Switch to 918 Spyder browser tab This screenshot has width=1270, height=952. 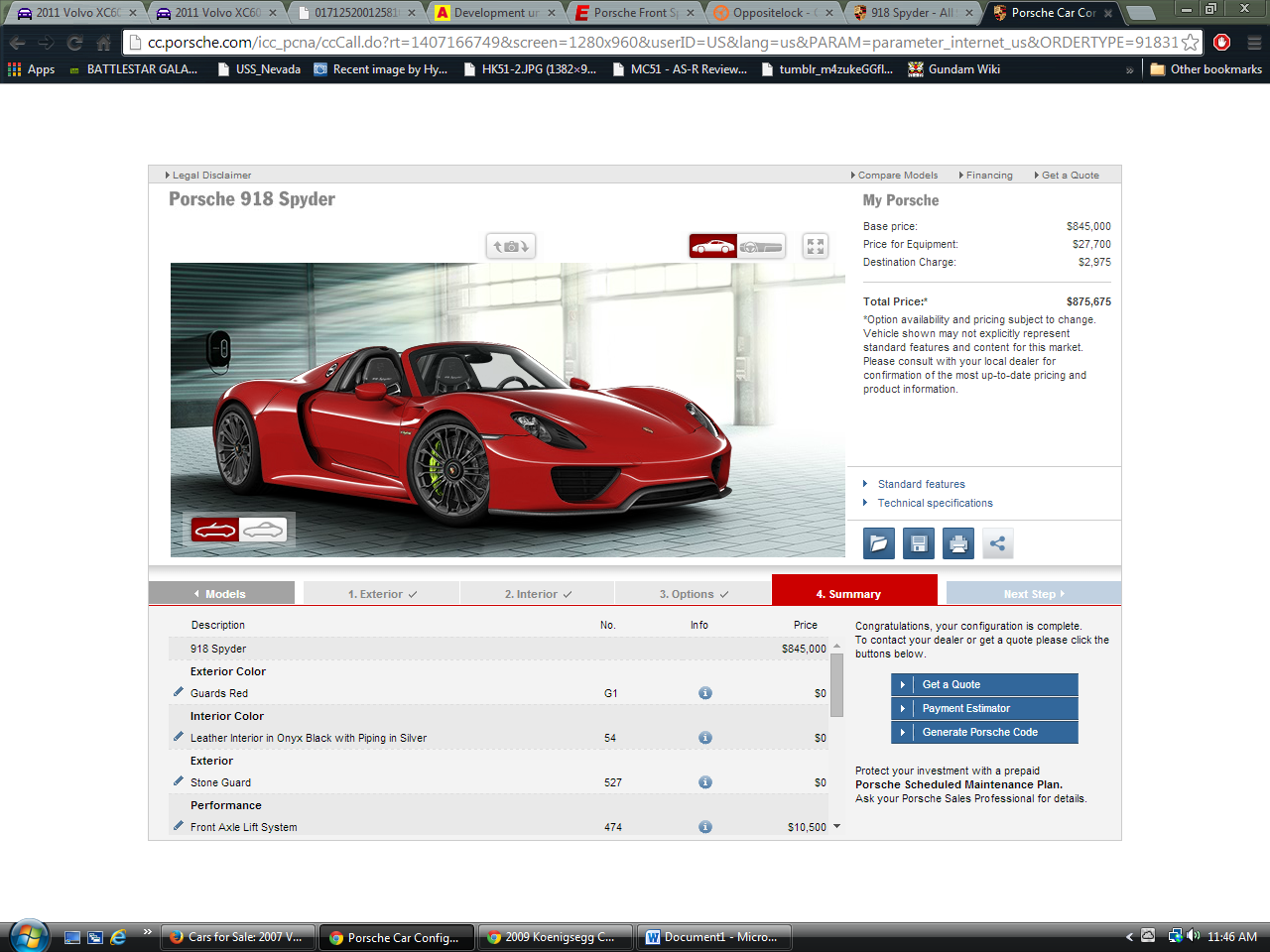pos(912,13)
